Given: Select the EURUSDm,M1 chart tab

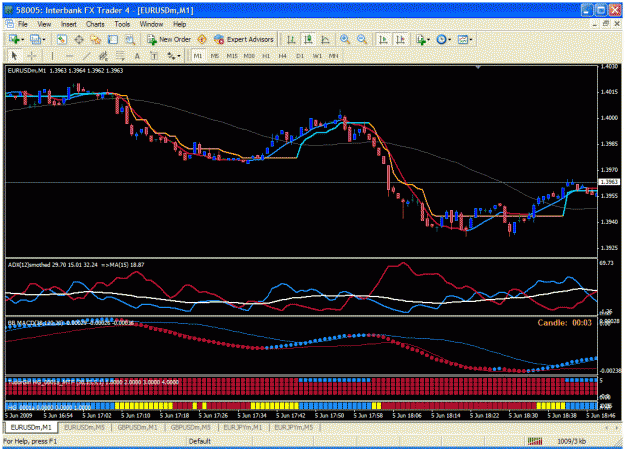Looking at the screenshot, I should point(31,427).
